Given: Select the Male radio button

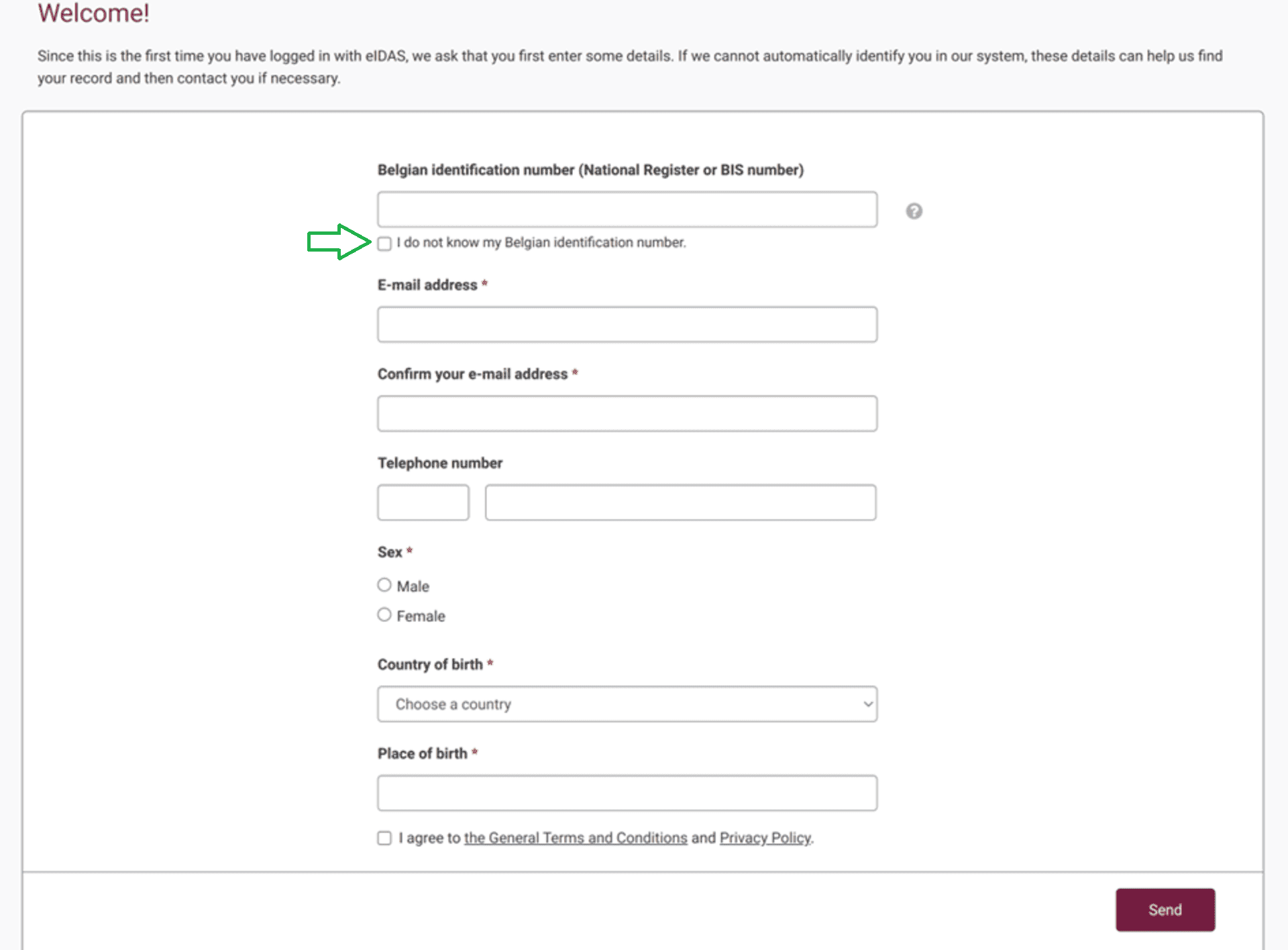Looking at the screenshot, I should [x=384, y=585].
